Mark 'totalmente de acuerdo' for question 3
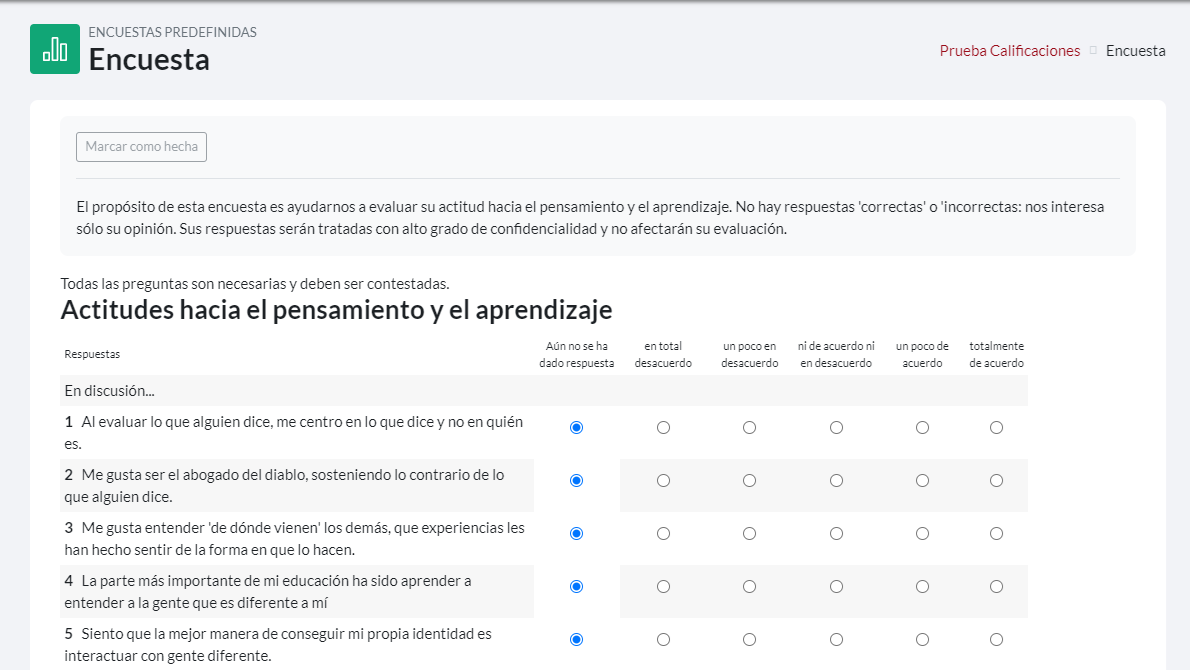This screenshot has height=670, width=1190. (996, 534)
